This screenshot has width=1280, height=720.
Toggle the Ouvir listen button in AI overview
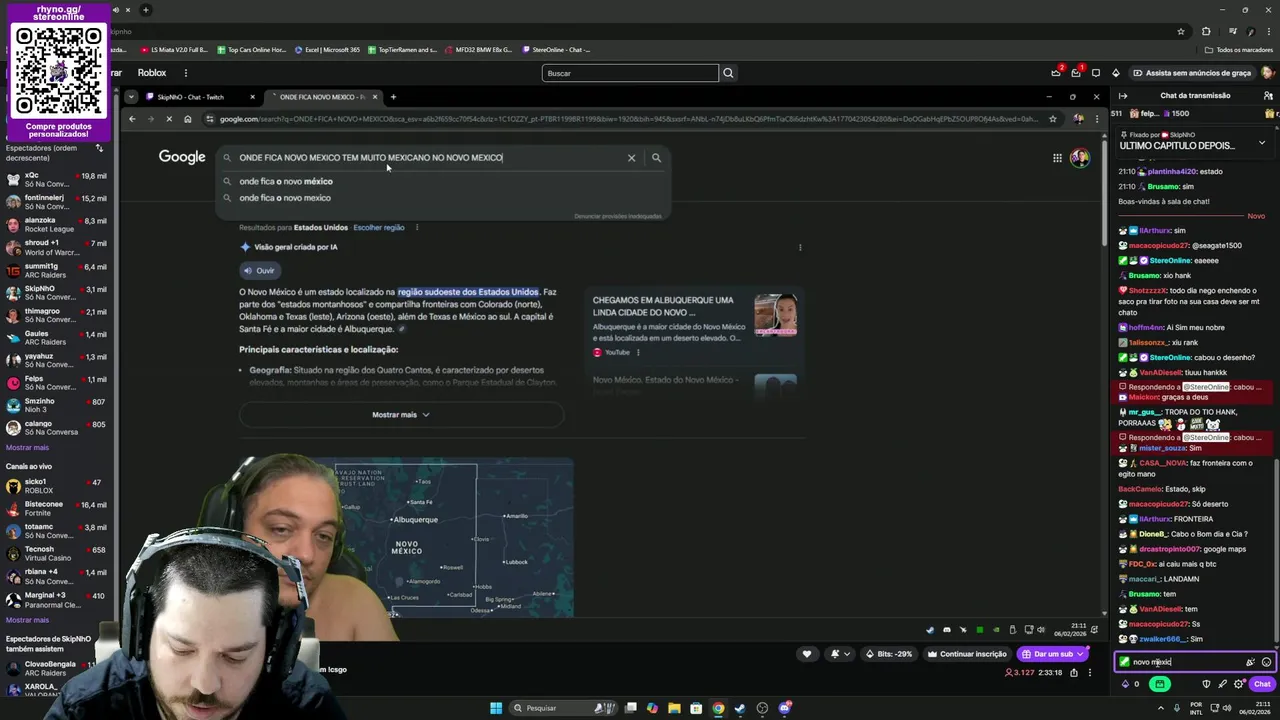tap(258, 270)
